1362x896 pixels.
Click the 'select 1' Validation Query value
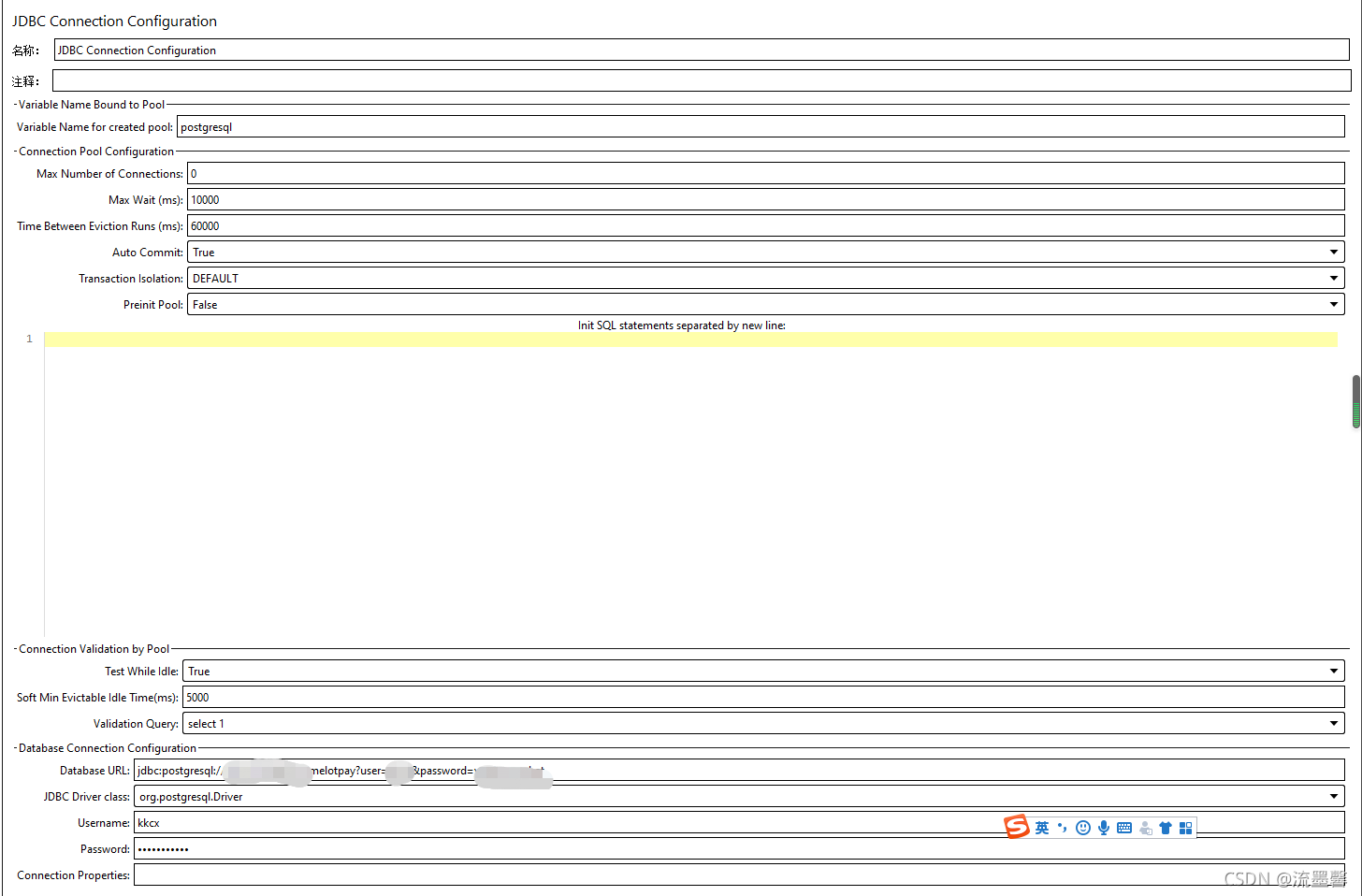coord(206,724)
